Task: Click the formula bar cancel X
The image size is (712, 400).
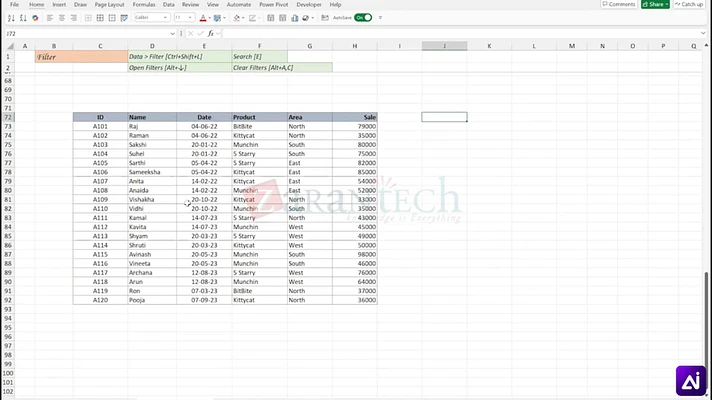Action: coord(190,34)
